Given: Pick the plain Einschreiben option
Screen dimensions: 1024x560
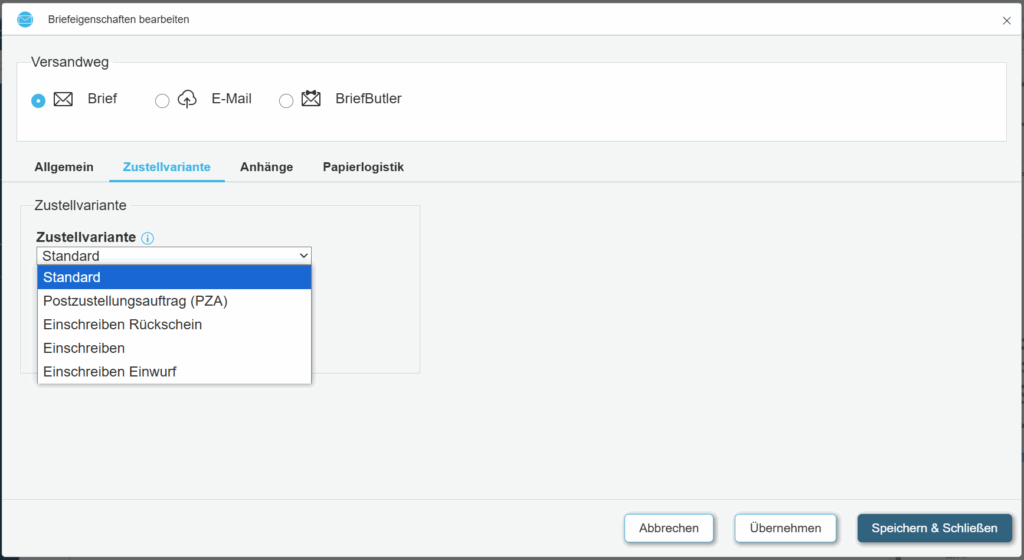Looking at the screenshot, I should [174, 348].
